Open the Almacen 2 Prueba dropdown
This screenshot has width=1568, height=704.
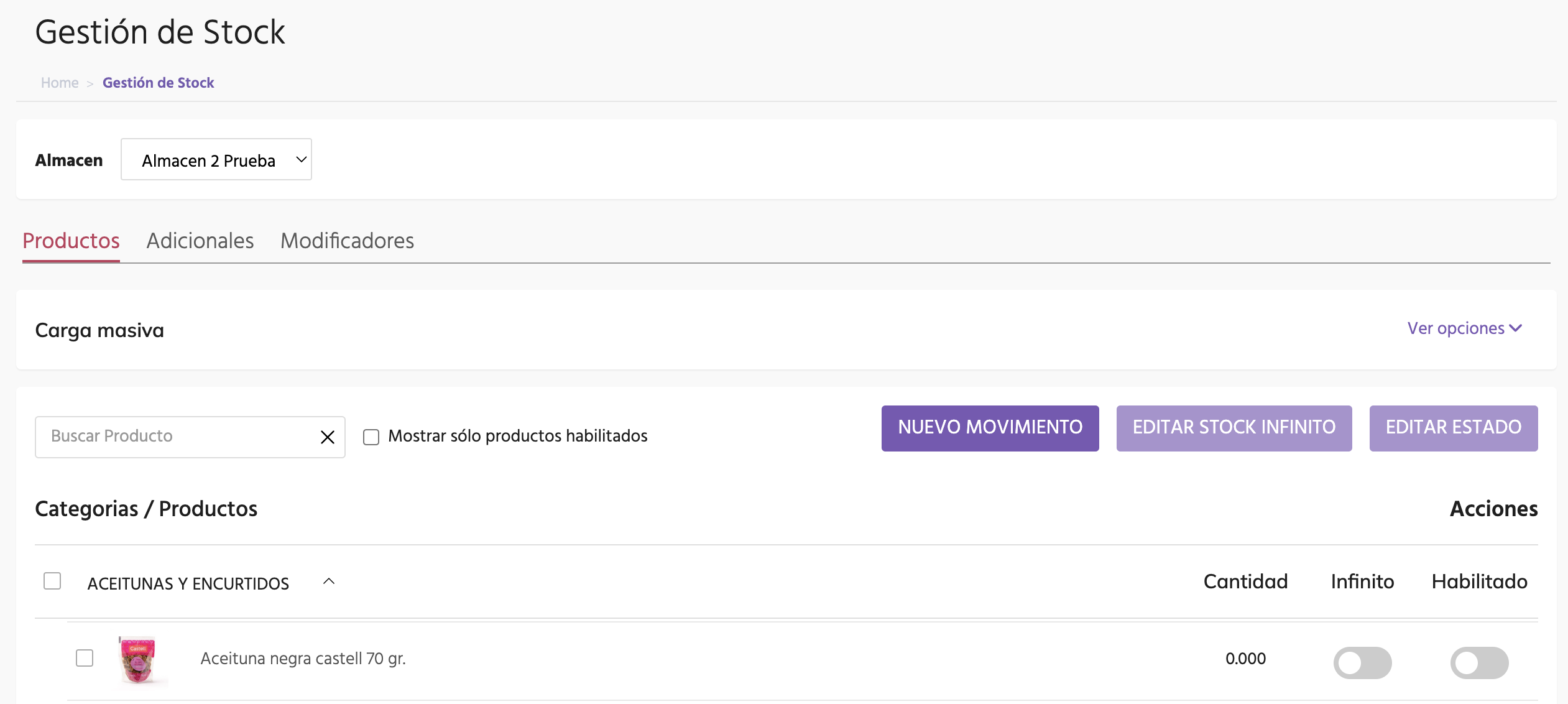[x=216, y=160]
